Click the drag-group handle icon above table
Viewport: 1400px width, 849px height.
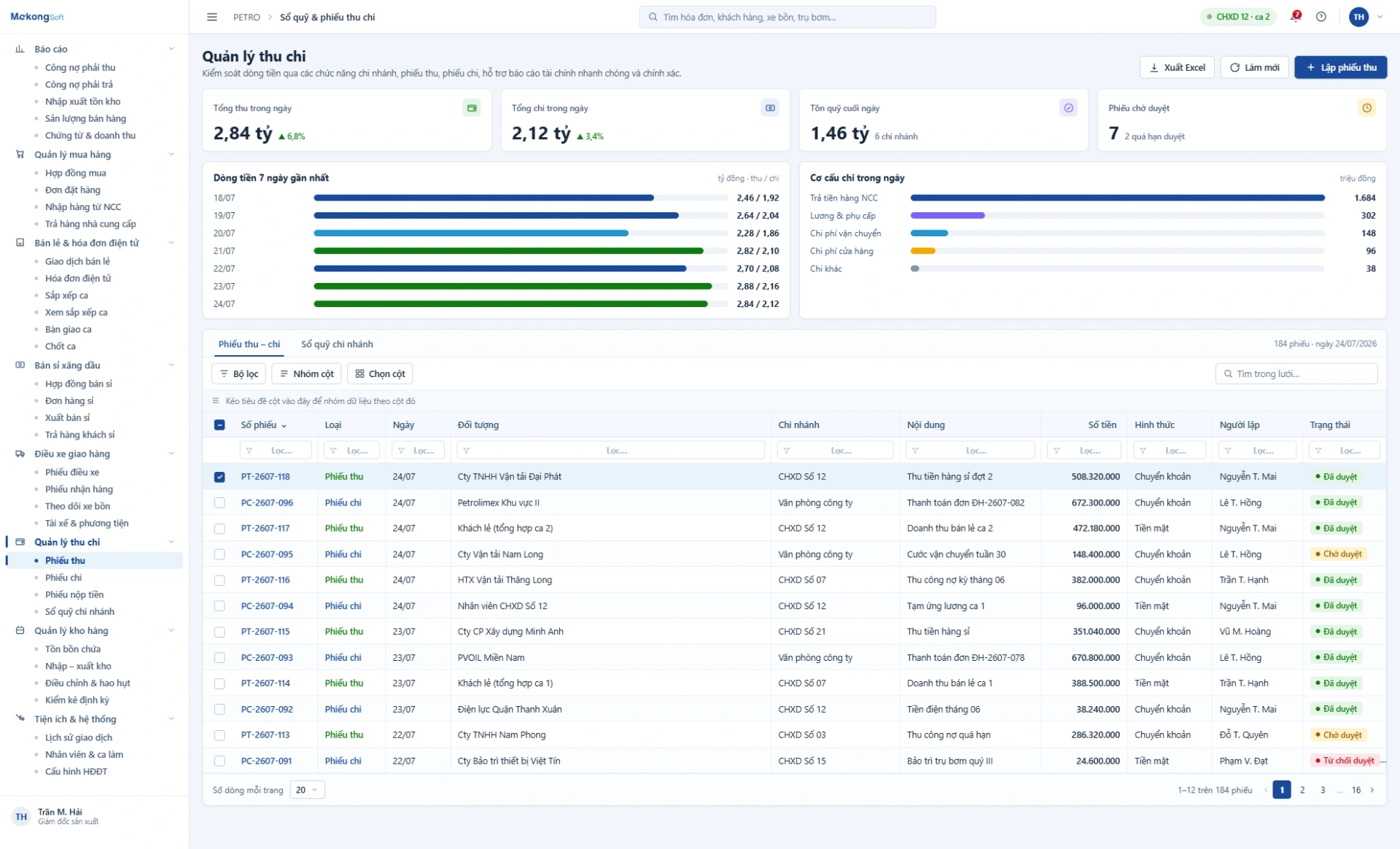(216, 401)
